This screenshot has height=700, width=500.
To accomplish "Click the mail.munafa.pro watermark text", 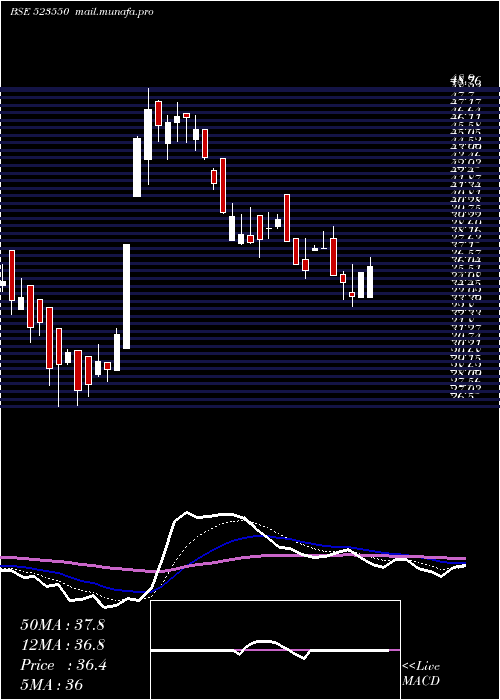I will (114, 12).
